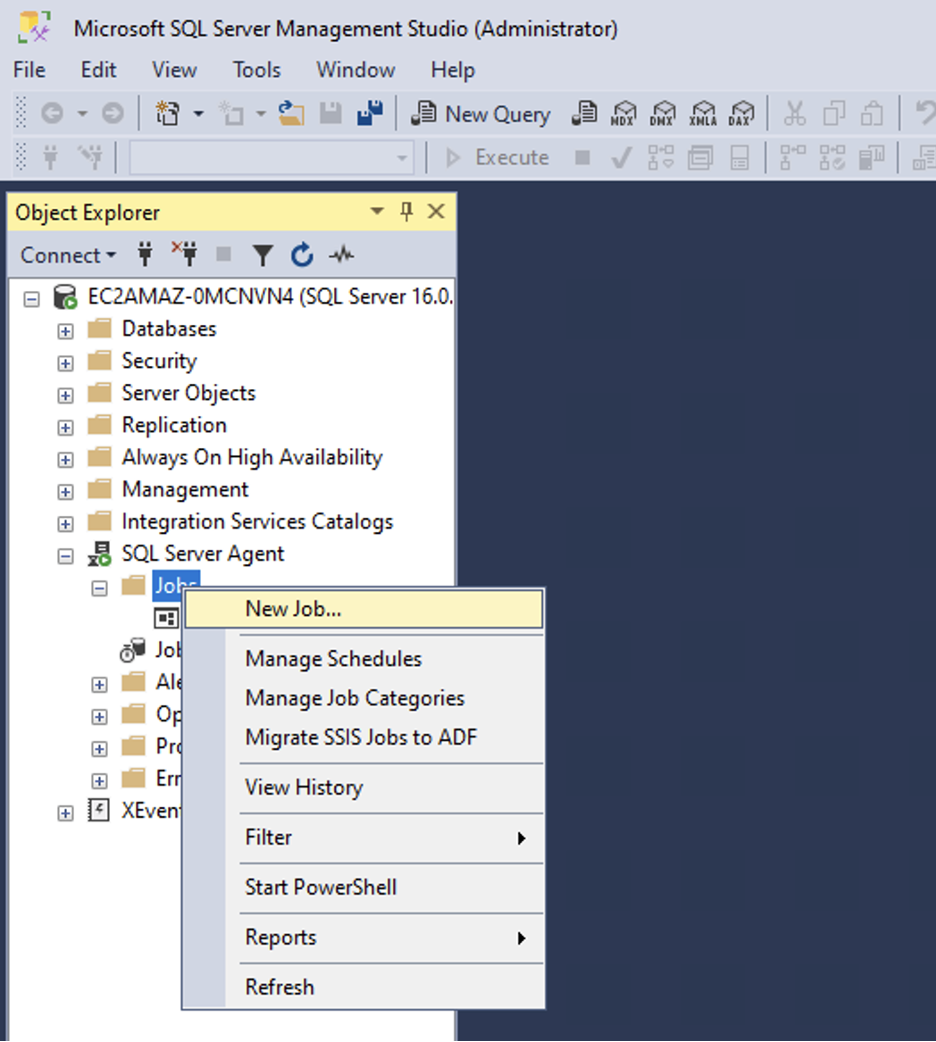Click the Display Estimated Execution Plan icon
The width and height of the screenshot is (936, 1042).
pyautogui.click(x=661, y=157)
